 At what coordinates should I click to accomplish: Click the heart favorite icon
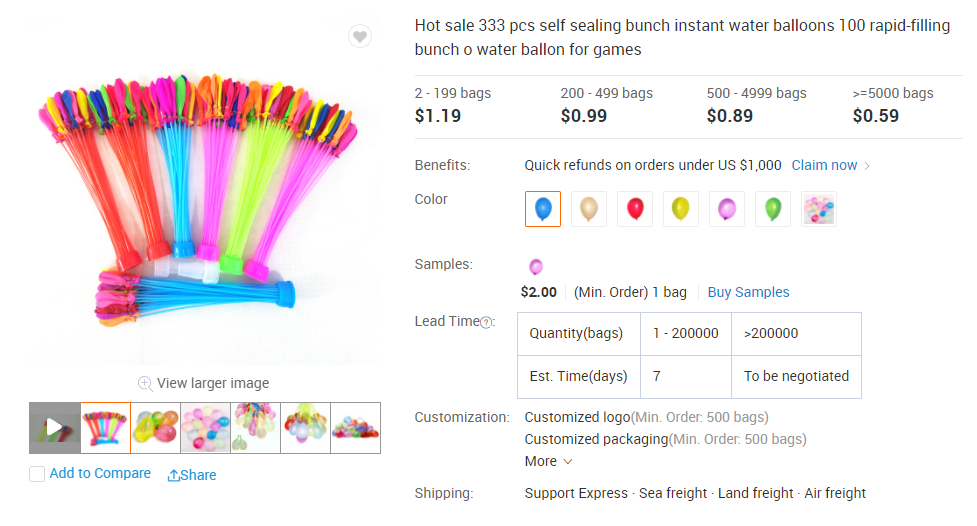pyautogui.click(x=360, y=37)
